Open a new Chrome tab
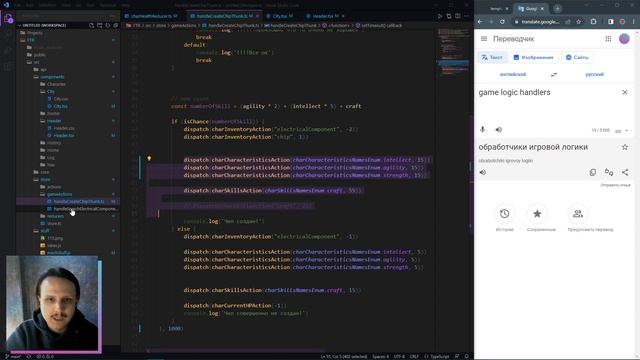The image size is (640, 360). [557, 9]
